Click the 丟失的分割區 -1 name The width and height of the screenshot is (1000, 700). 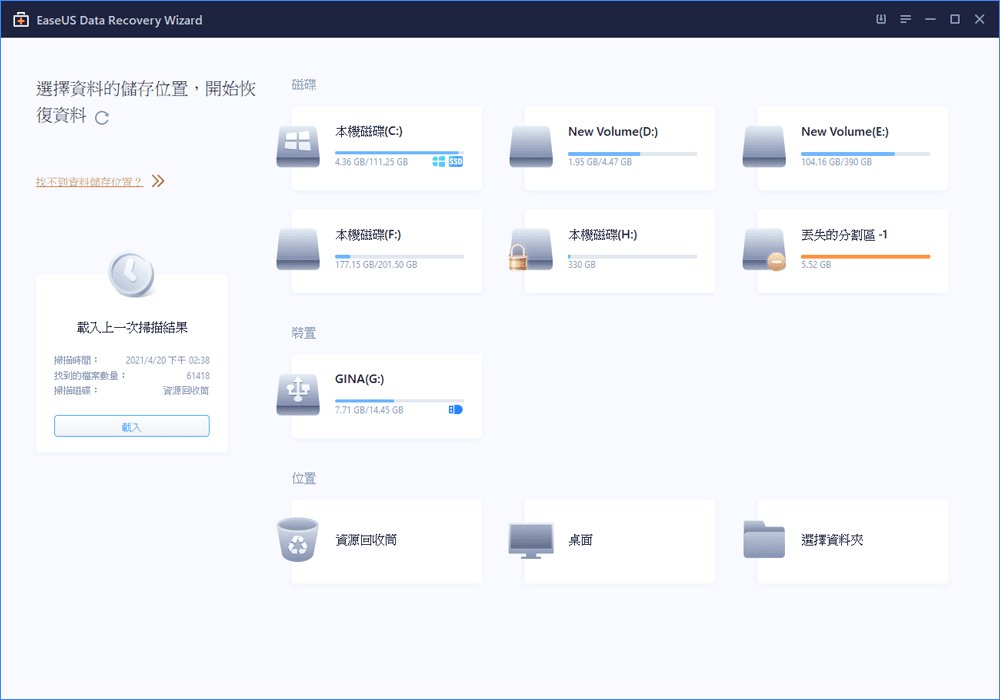(x=844, y=235)
